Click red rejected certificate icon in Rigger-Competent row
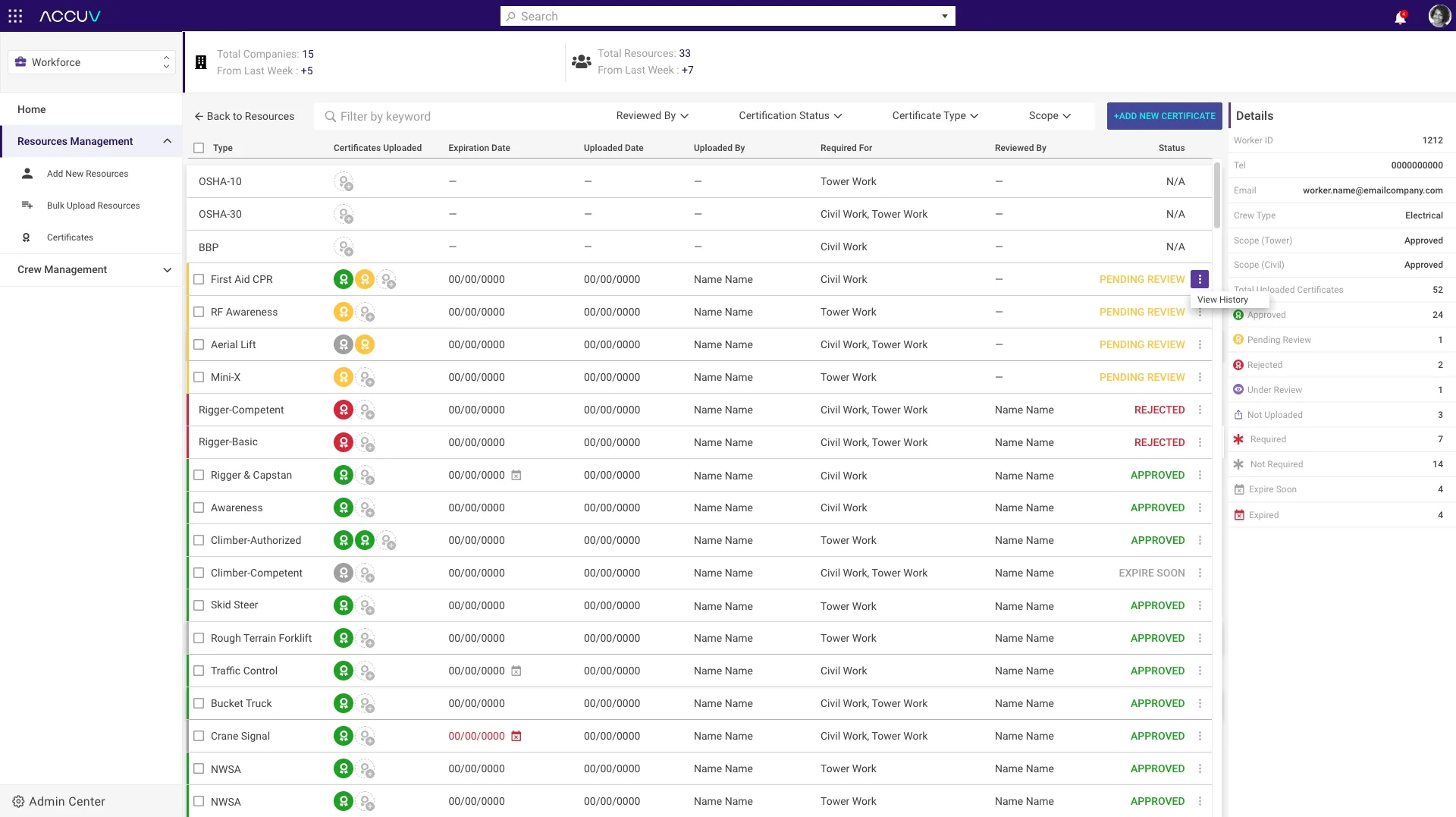Viewport: 1456px width, 817px height. [344, 410]
